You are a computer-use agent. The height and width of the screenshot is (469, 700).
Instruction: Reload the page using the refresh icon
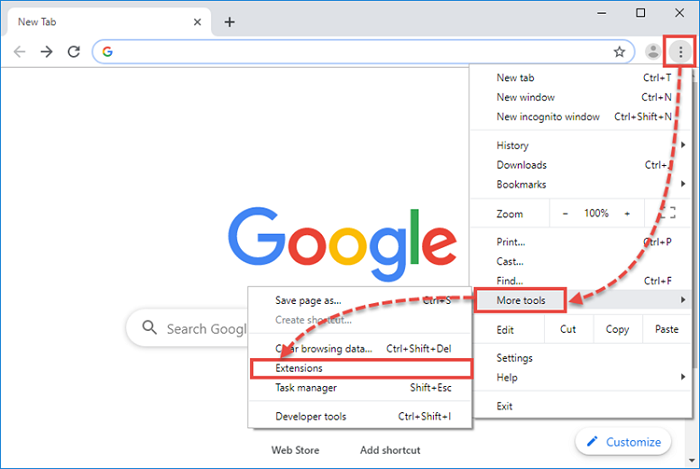click(74, 52)
